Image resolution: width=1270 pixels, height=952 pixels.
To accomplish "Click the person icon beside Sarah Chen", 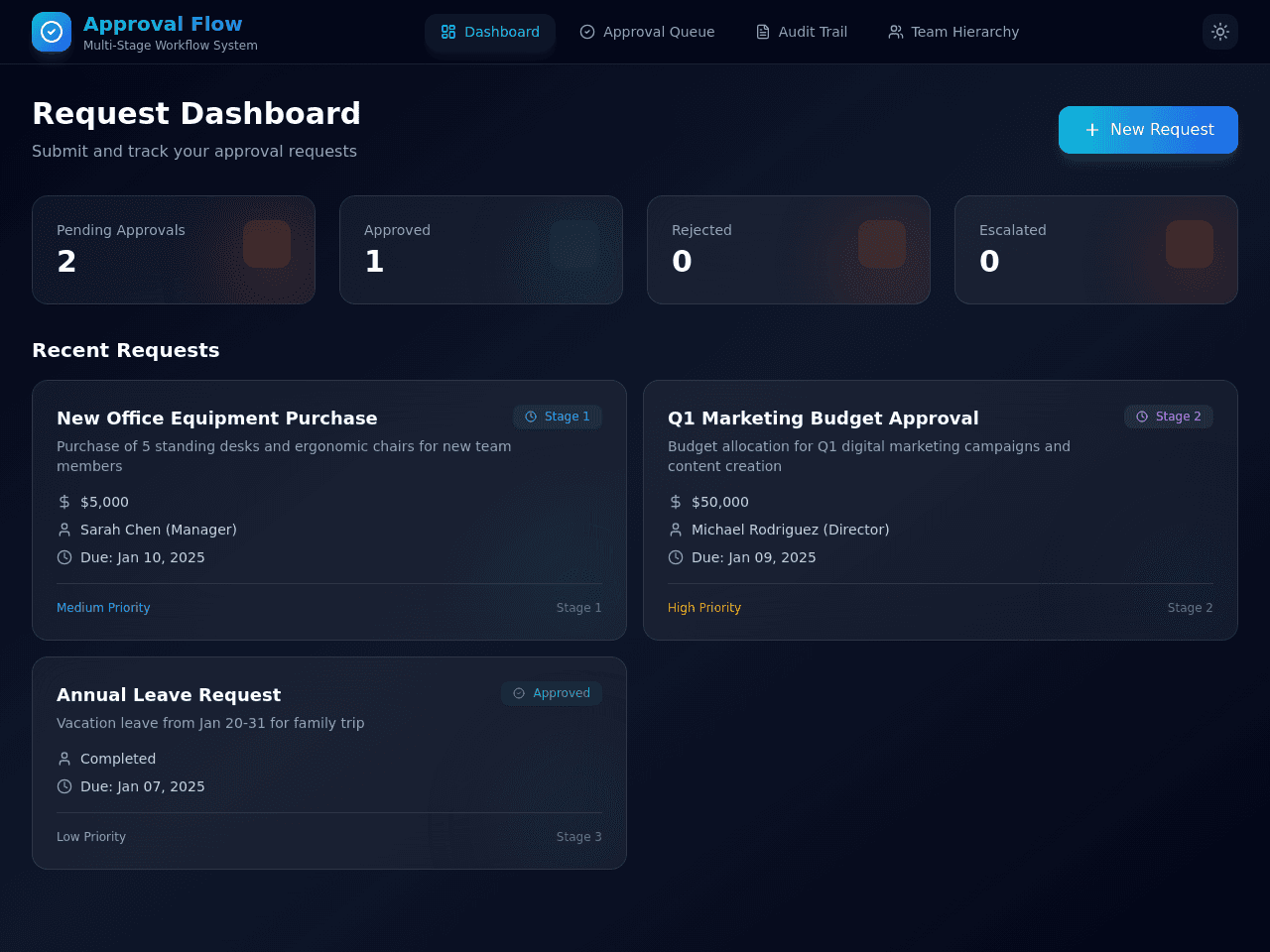I will pyautogui.click(x=64, y=530).
